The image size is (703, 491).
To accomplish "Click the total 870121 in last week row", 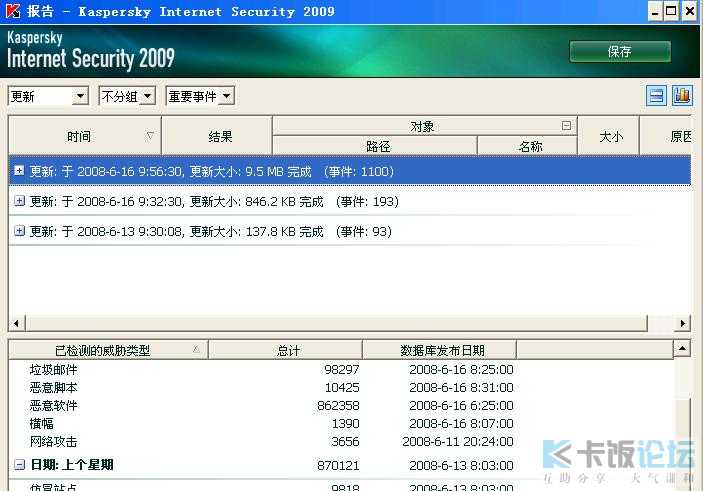I will click(x=338, y=465).
